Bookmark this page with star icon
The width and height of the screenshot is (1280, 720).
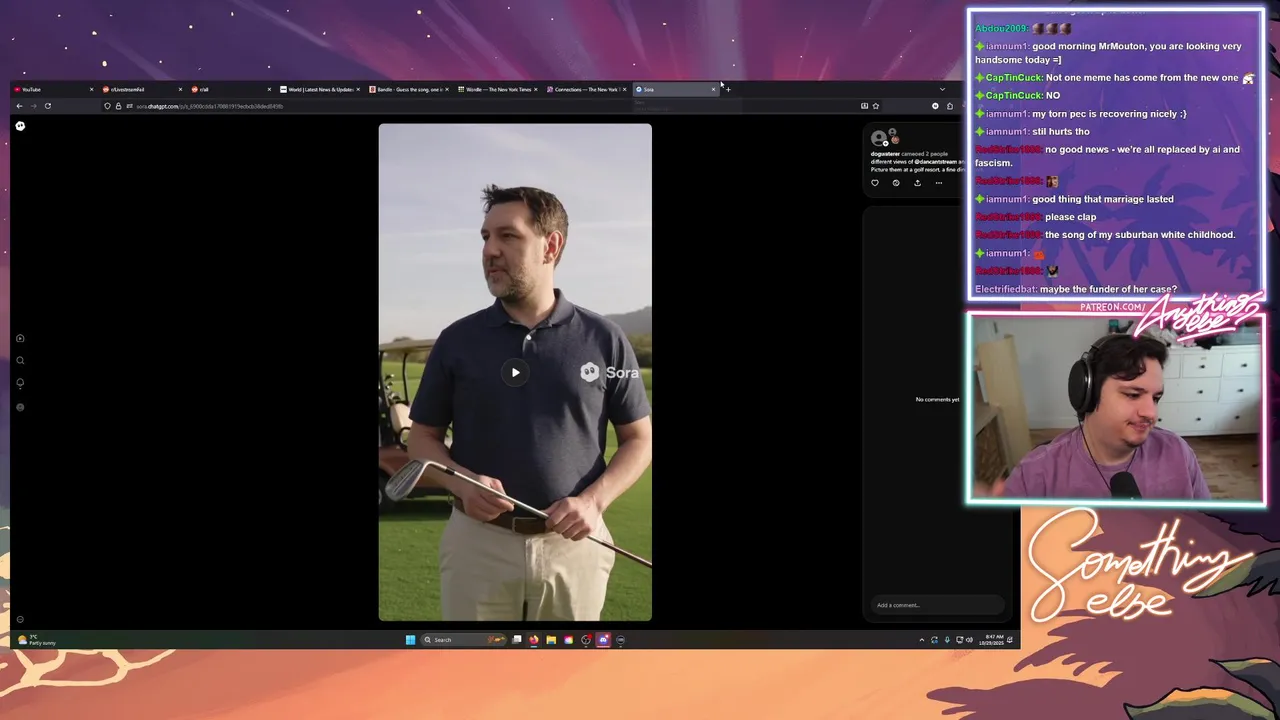875,106
